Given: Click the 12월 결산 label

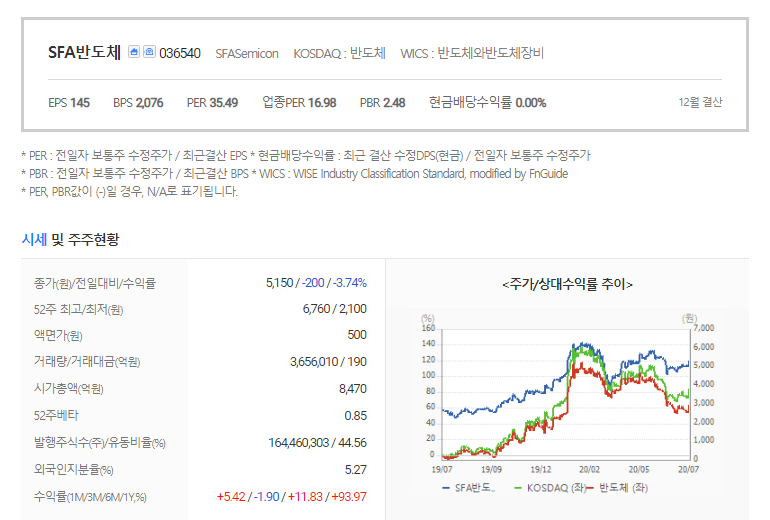Looking at the screenshot, I should [x=700, y=102].
